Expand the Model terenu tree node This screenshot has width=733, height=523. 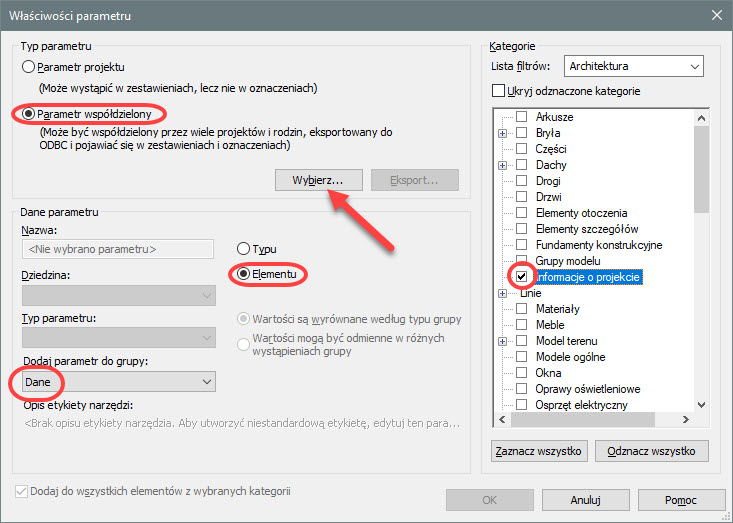click(x=503, y=341)
